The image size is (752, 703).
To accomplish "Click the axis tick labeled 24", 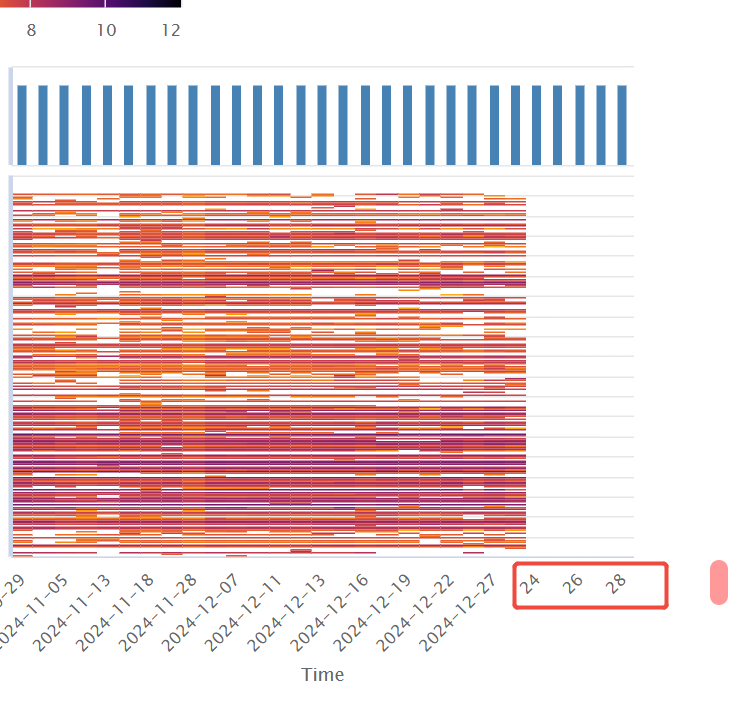I will coord(530,584).
